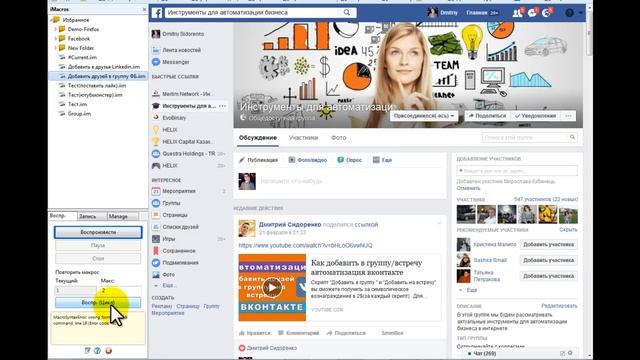Screen dimensions: 640x360
Task: Click Отменить link under add members
Action: (x=468, y=188)
